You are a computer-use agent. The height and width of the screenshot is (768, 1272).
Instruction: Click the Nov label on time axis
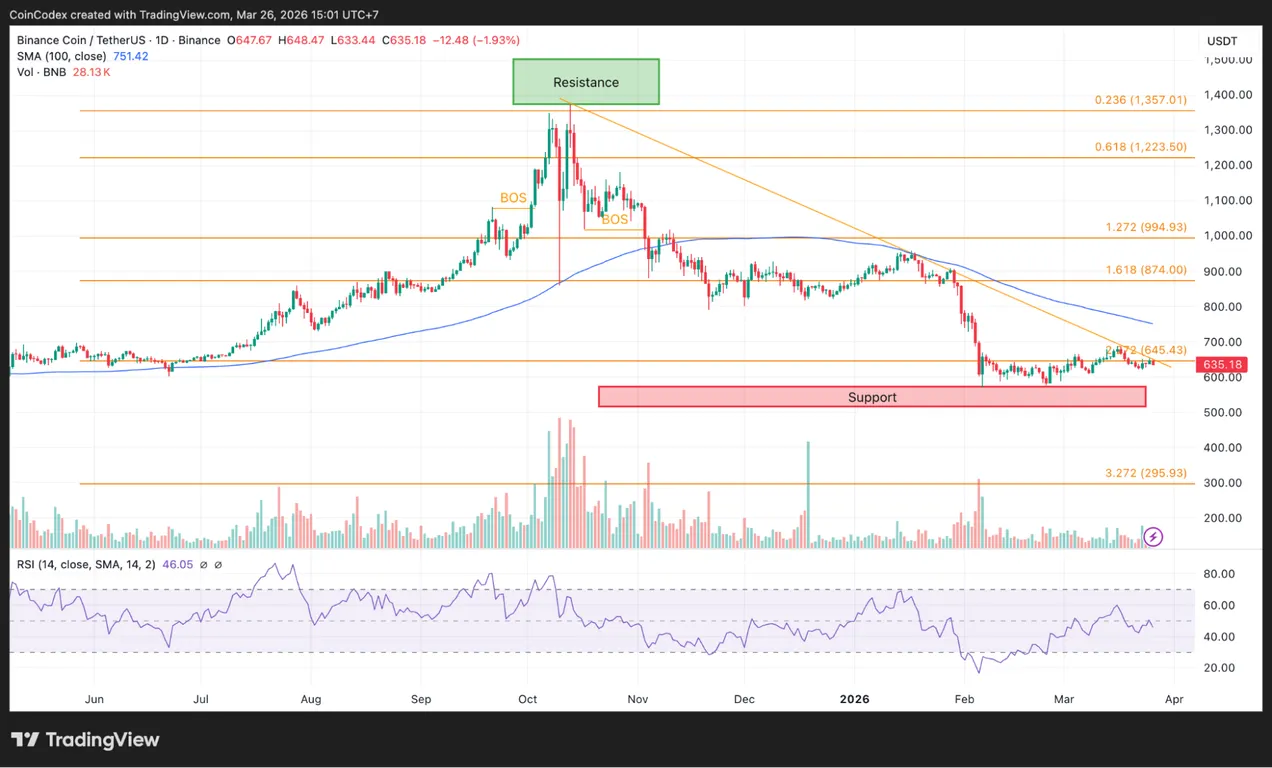(x=637, y=699)
